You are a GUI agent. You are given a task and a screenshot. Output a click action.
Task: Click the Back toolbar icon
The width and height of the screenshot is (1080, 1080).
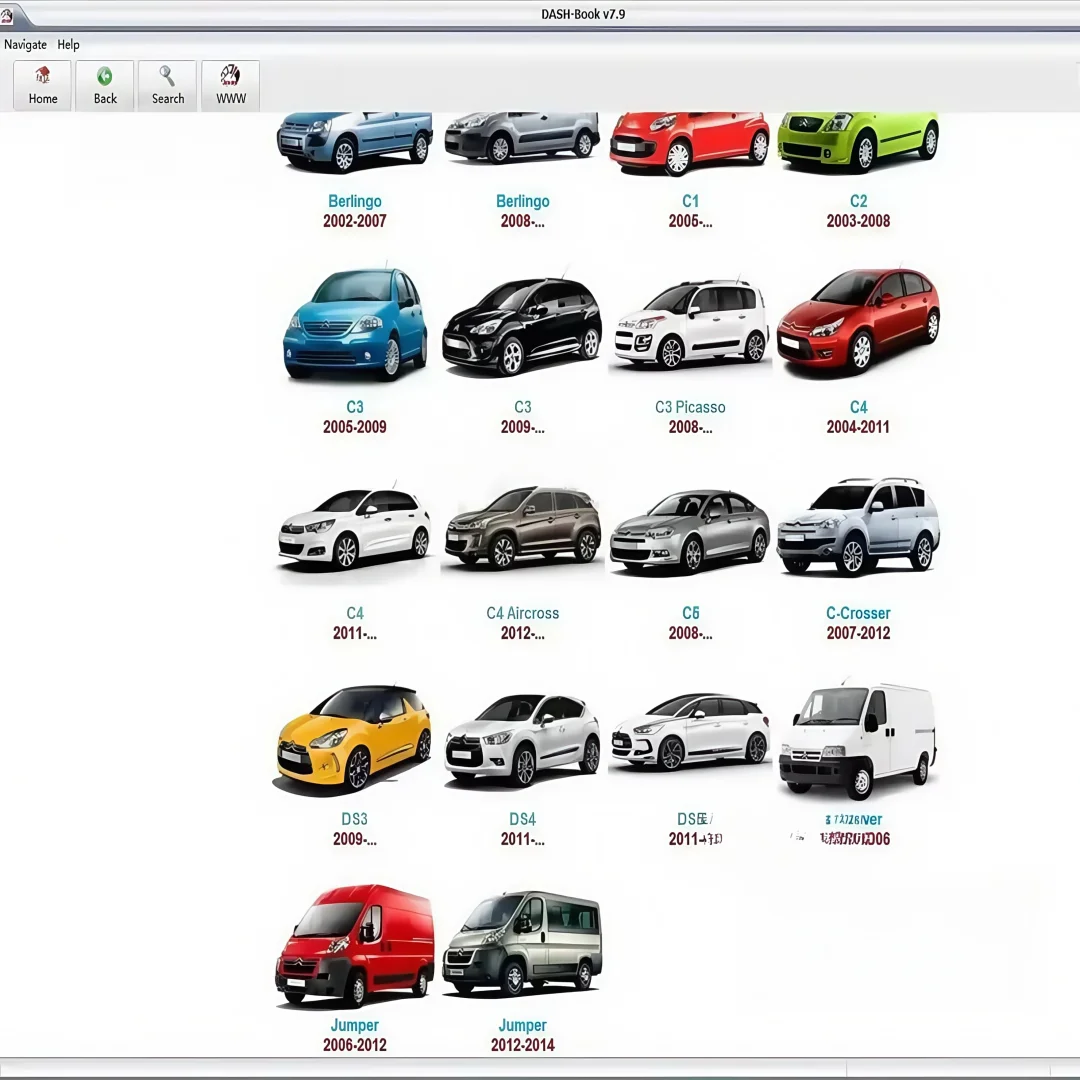point(104,84)
